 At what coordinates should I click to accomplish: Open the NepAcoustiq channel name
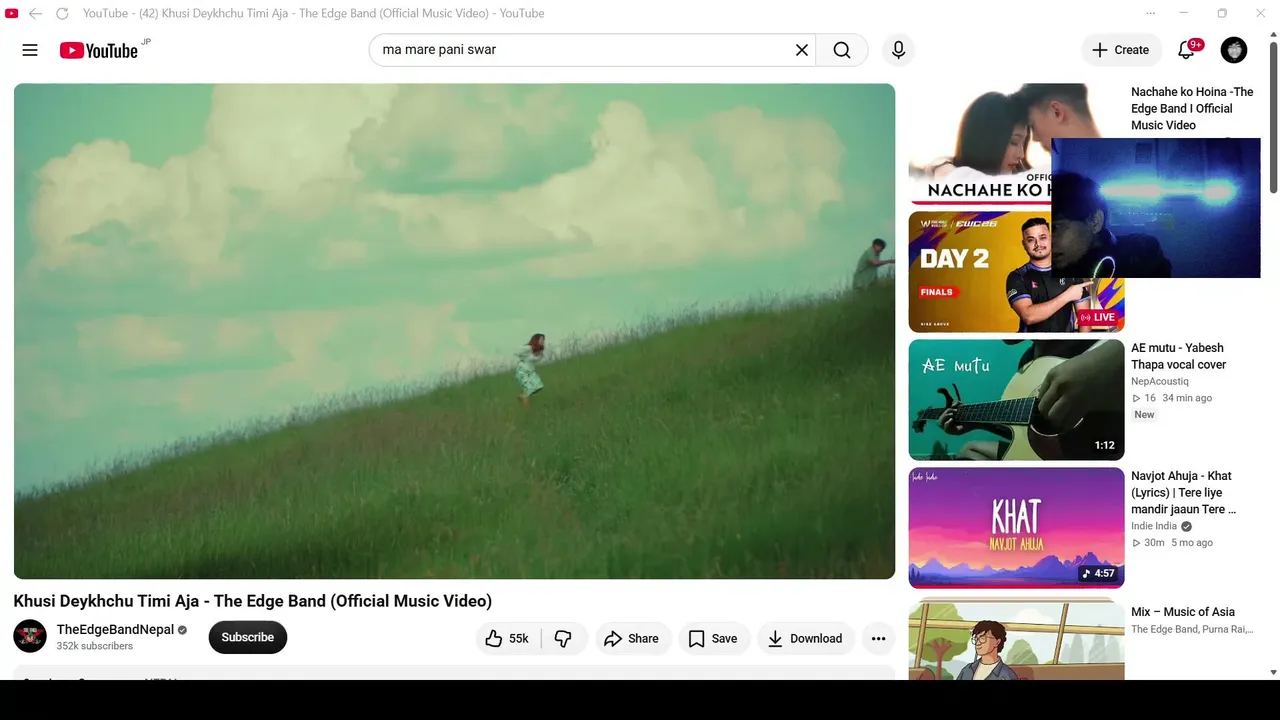point(1160,381)
